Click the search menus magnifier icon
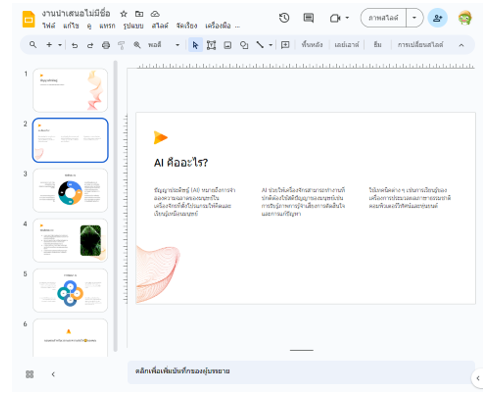Image resolution: width=491 pixels, height=398 pixels. pos(33,44)
